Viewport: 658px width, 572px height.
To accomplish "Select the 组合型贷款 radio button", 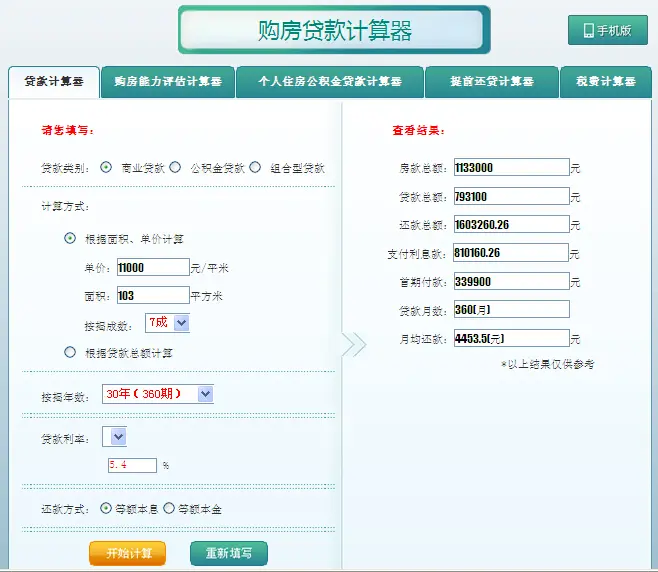I will point(255,167).
